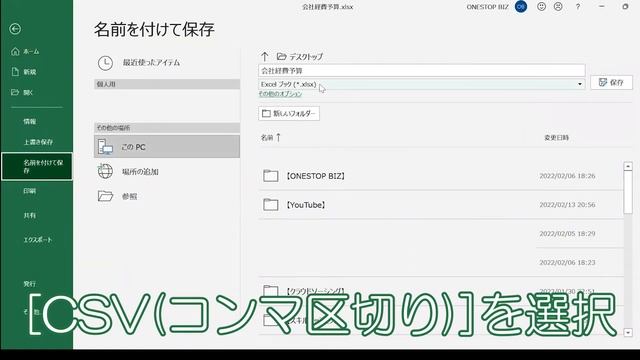Click the back arrow circle icon
Viewport: 640px width, 360px height.
tap(15, 29)
